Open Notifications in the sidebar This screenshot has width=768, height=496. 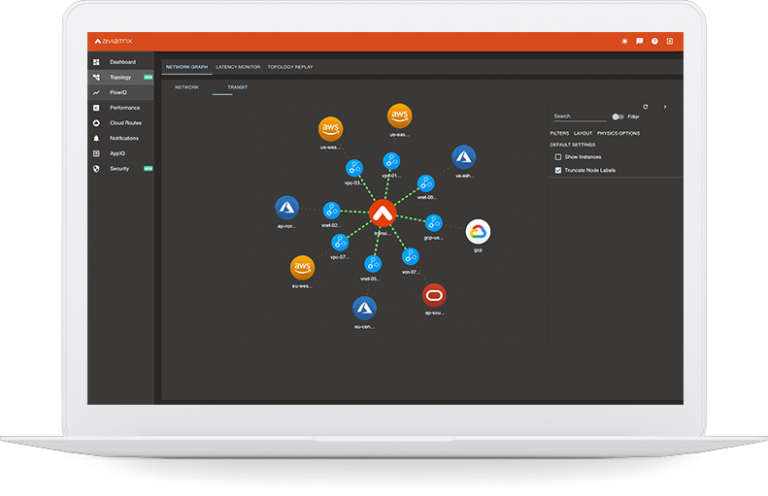120,138
